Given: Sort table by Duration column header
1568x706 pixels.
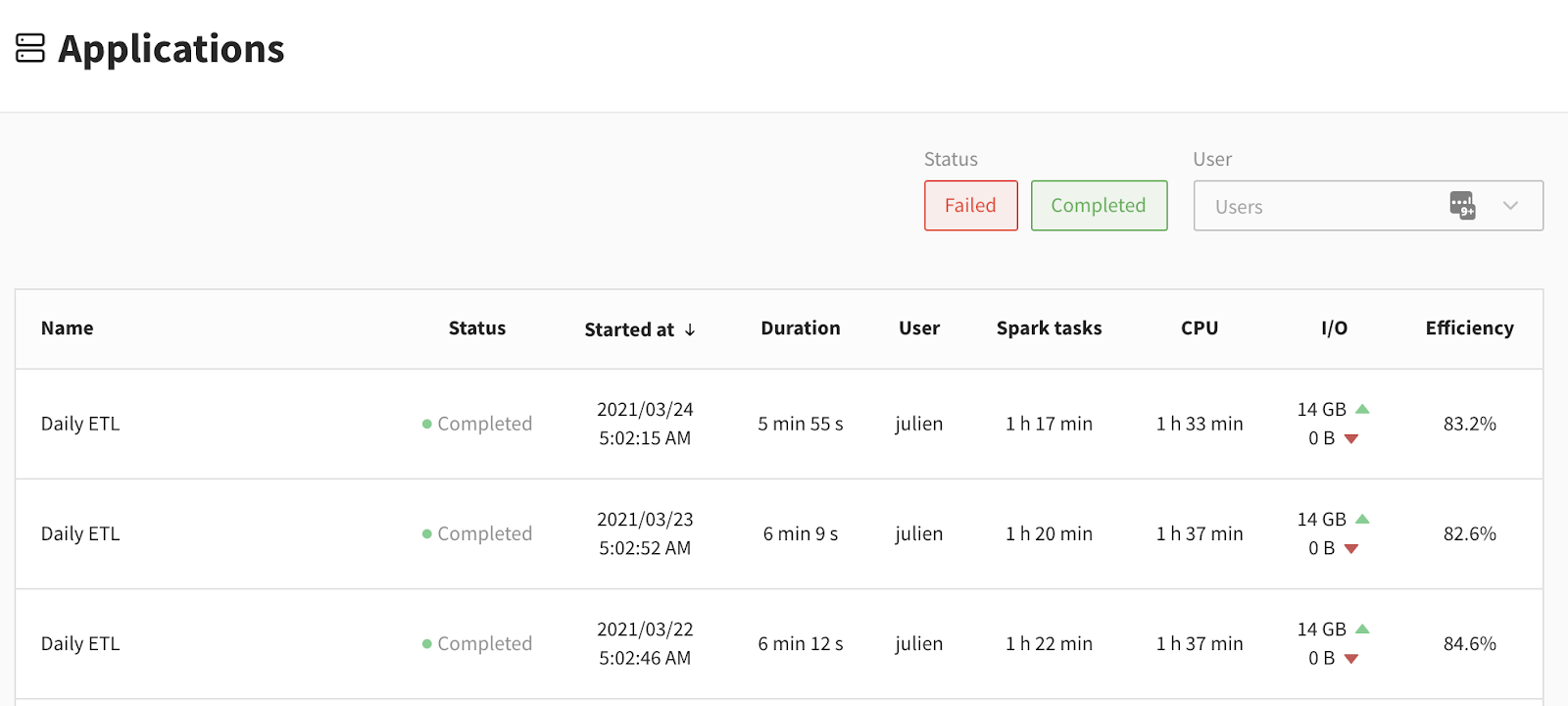Looking at the screenshot, I should (800, 328).
